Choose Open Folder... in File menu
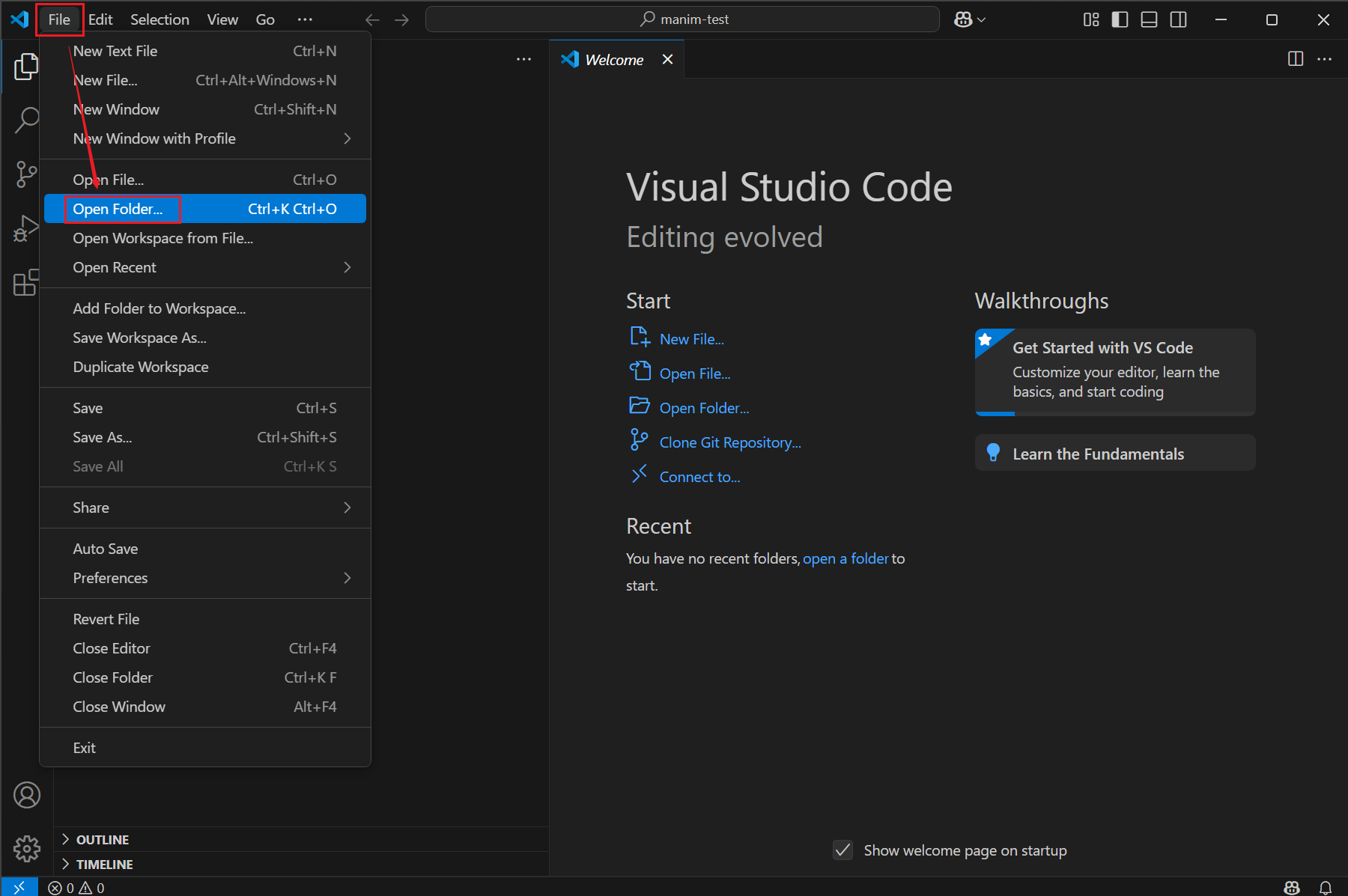This screenshot has height=896, width=1348. click(x=204, y=209)
